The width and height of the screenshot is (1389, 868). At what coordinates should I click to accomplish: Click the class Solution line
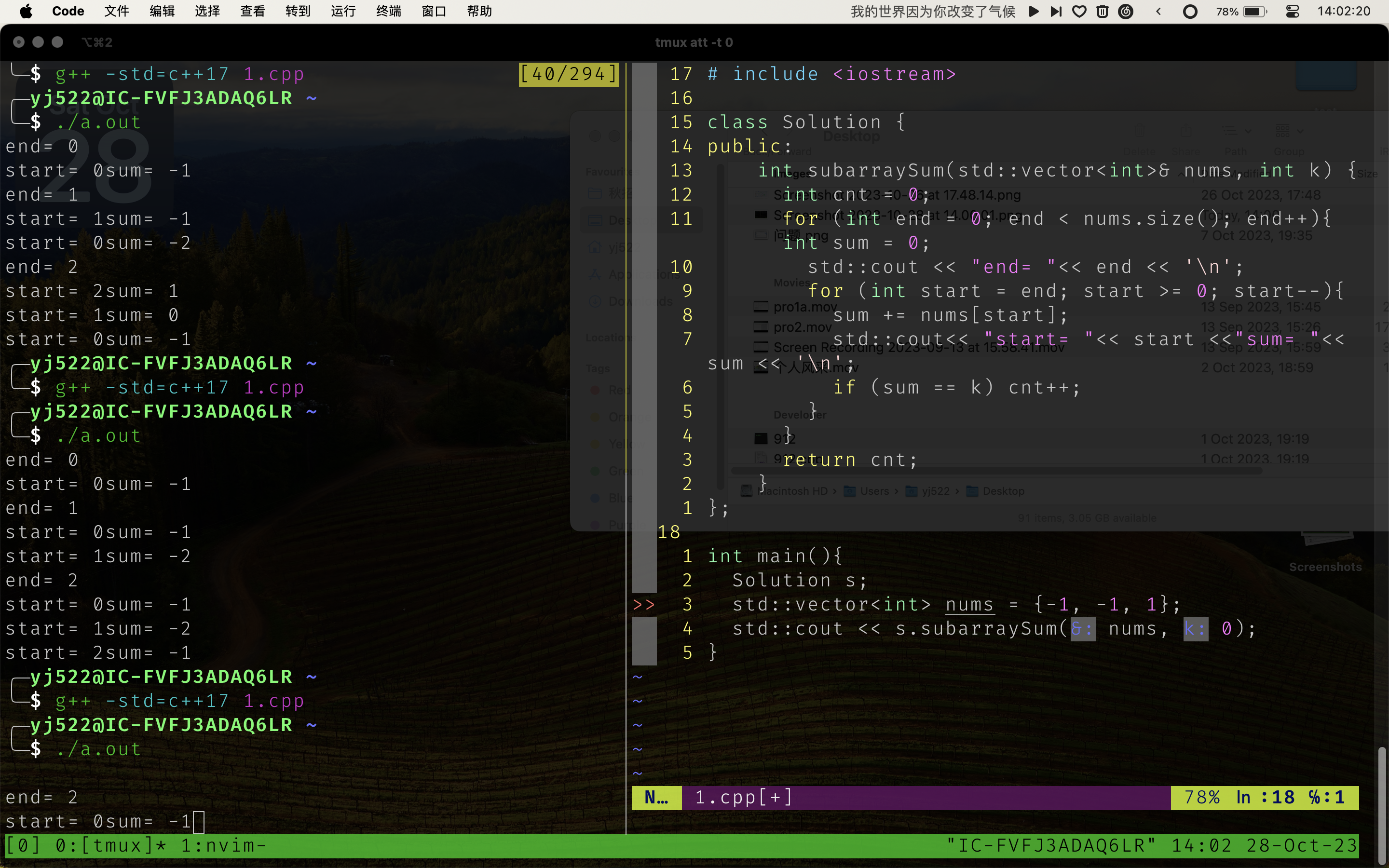point(806,122)
